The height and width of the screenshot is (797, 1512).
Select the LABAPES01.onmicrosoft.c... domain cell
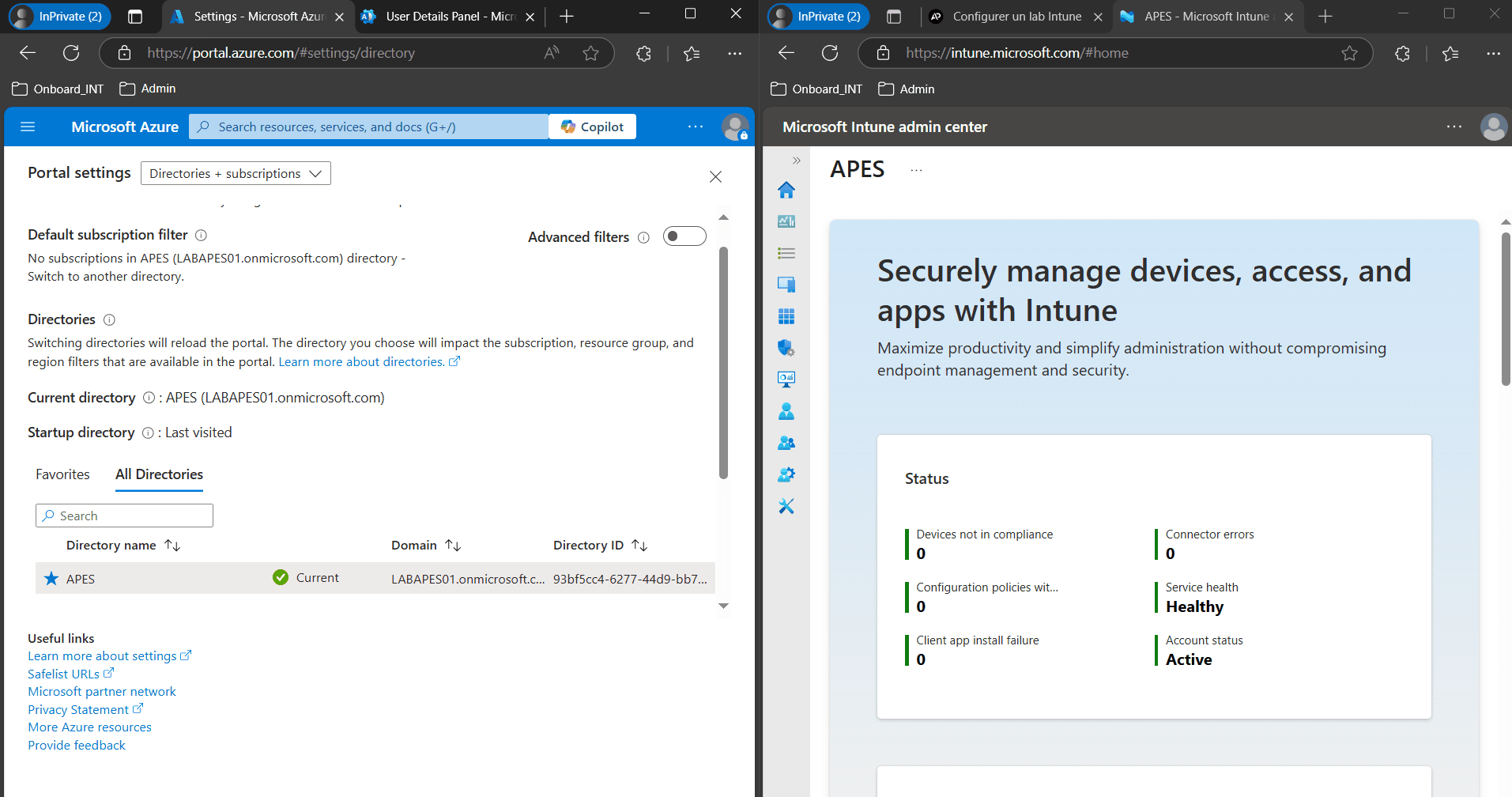[468, 579]
